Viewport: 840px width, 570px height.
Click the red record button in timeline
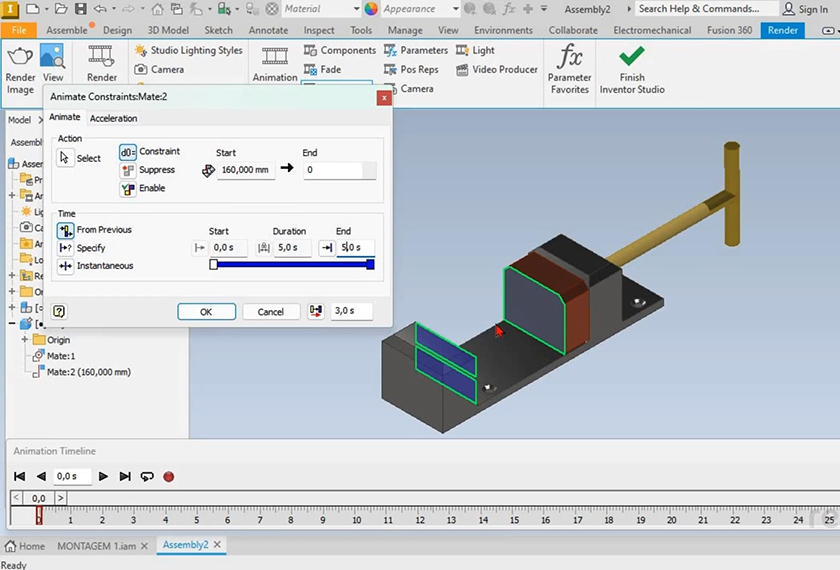[168, 477]
